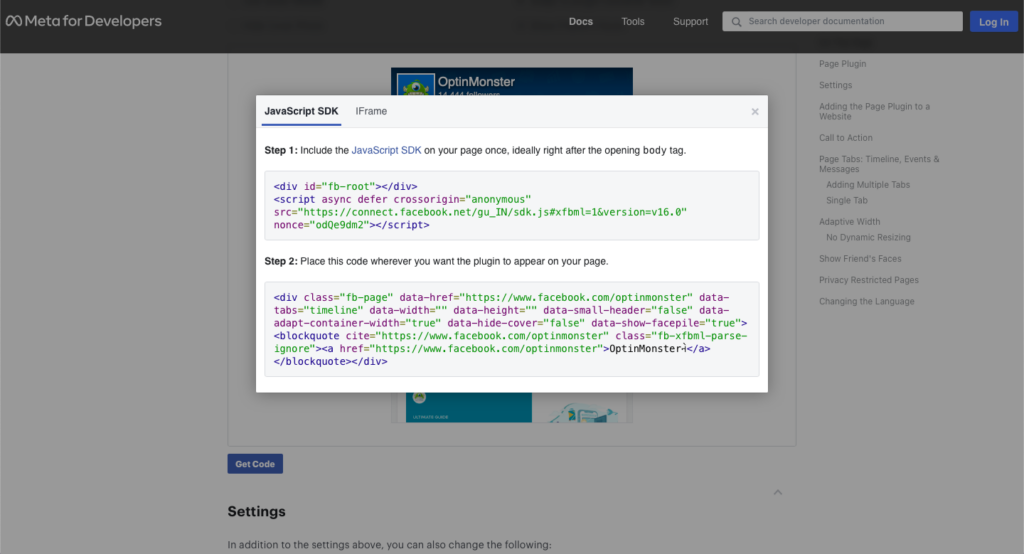Open Single Tab sidebar link
This screenshot has height=554, width=1024.
tap(846, 201)
